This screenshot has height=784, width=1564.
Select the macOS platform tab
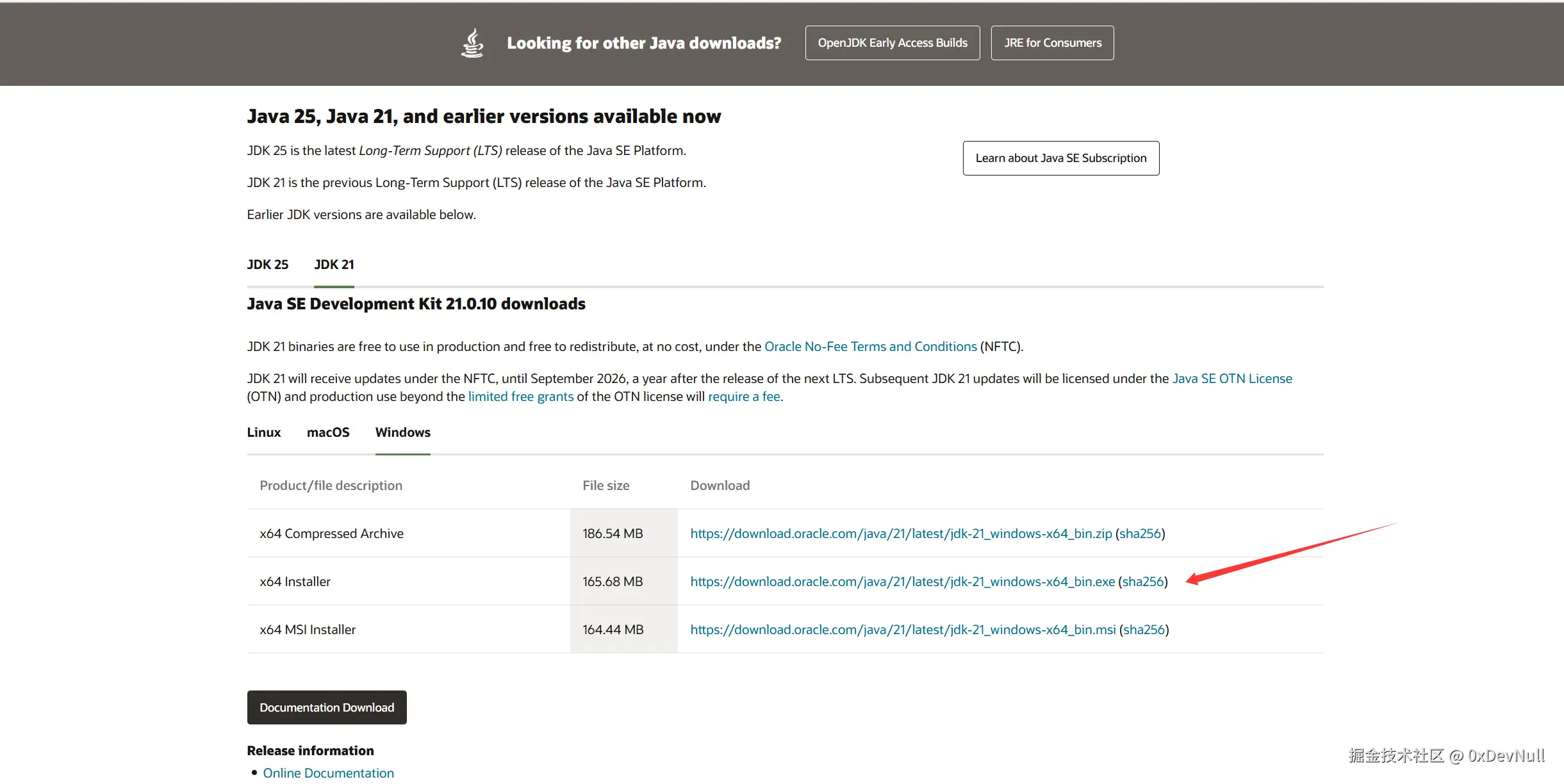(328, 432)
